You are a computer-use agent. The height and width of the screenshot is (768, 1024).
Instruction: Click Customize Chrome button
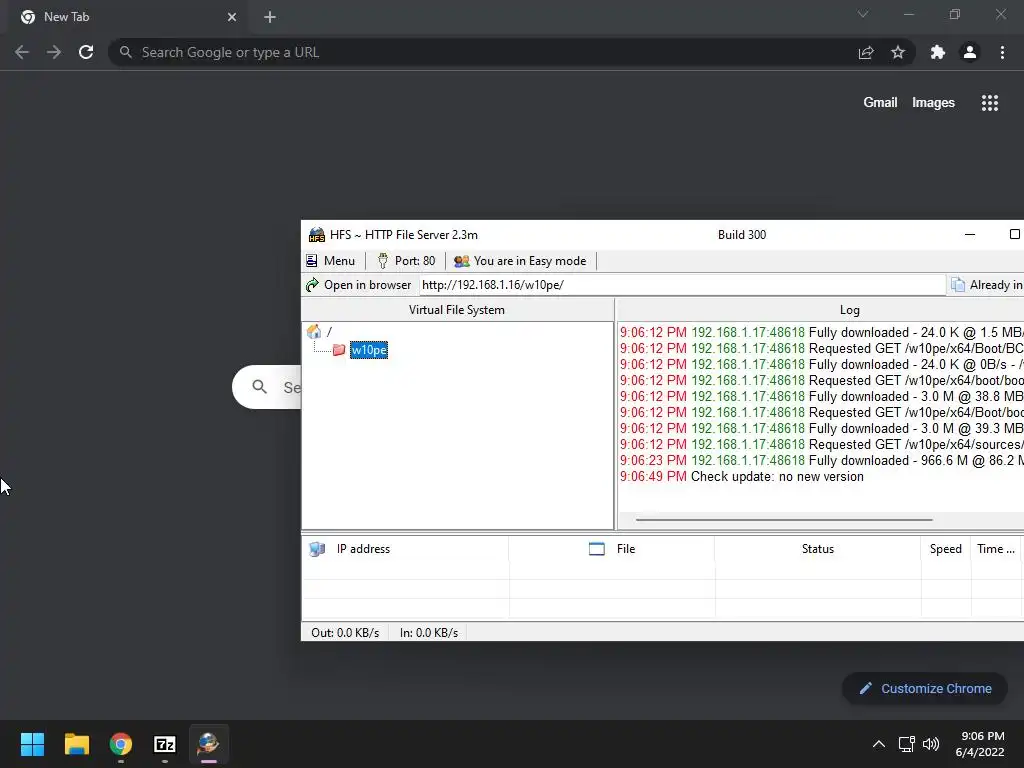[x=925, y=688]
